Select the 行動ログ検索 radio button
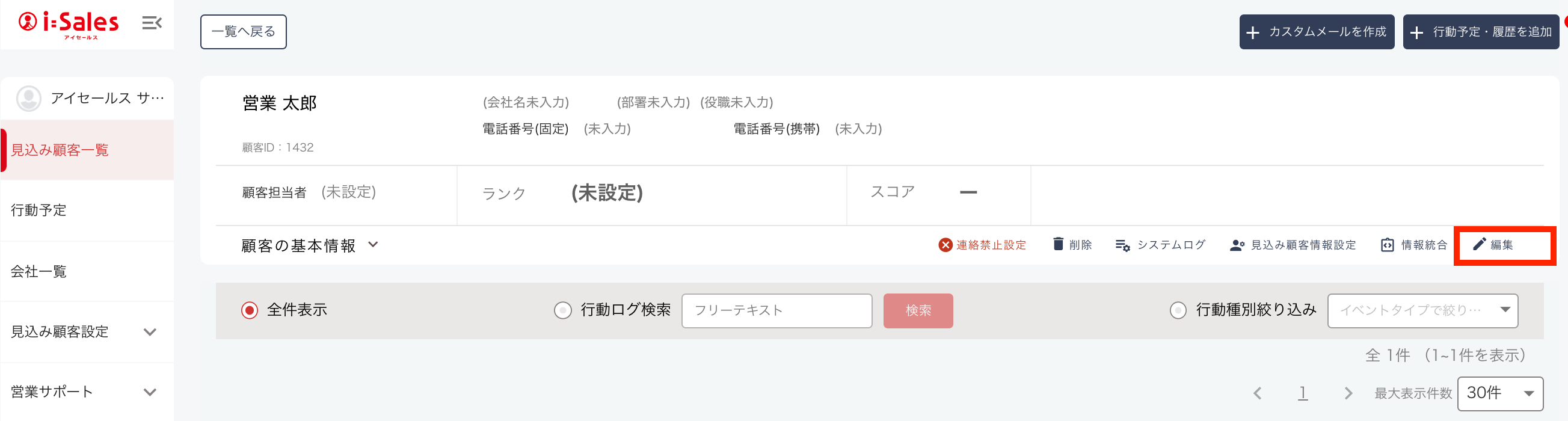1568x421 pixels. (562, 311)
